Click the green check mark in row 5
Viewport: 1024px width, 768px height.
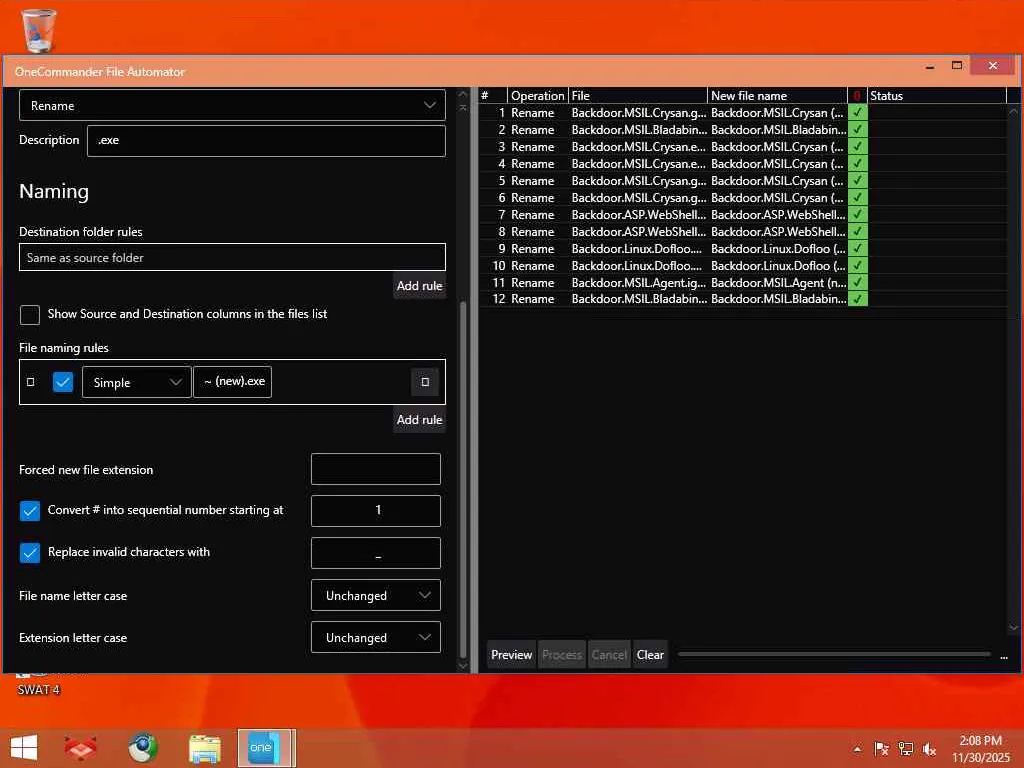857,180
